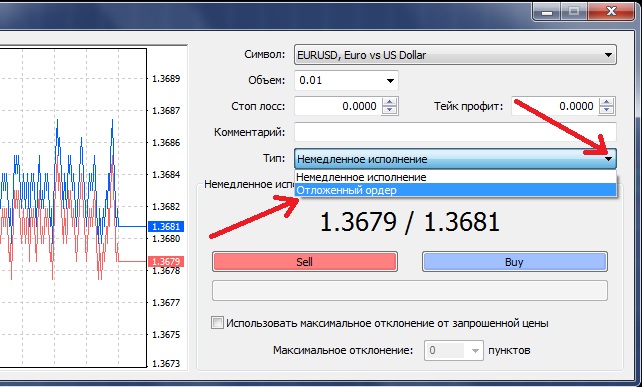Click the red 1.3679 bid price label
The image size is (642, 387).
(x=165, y=261)
